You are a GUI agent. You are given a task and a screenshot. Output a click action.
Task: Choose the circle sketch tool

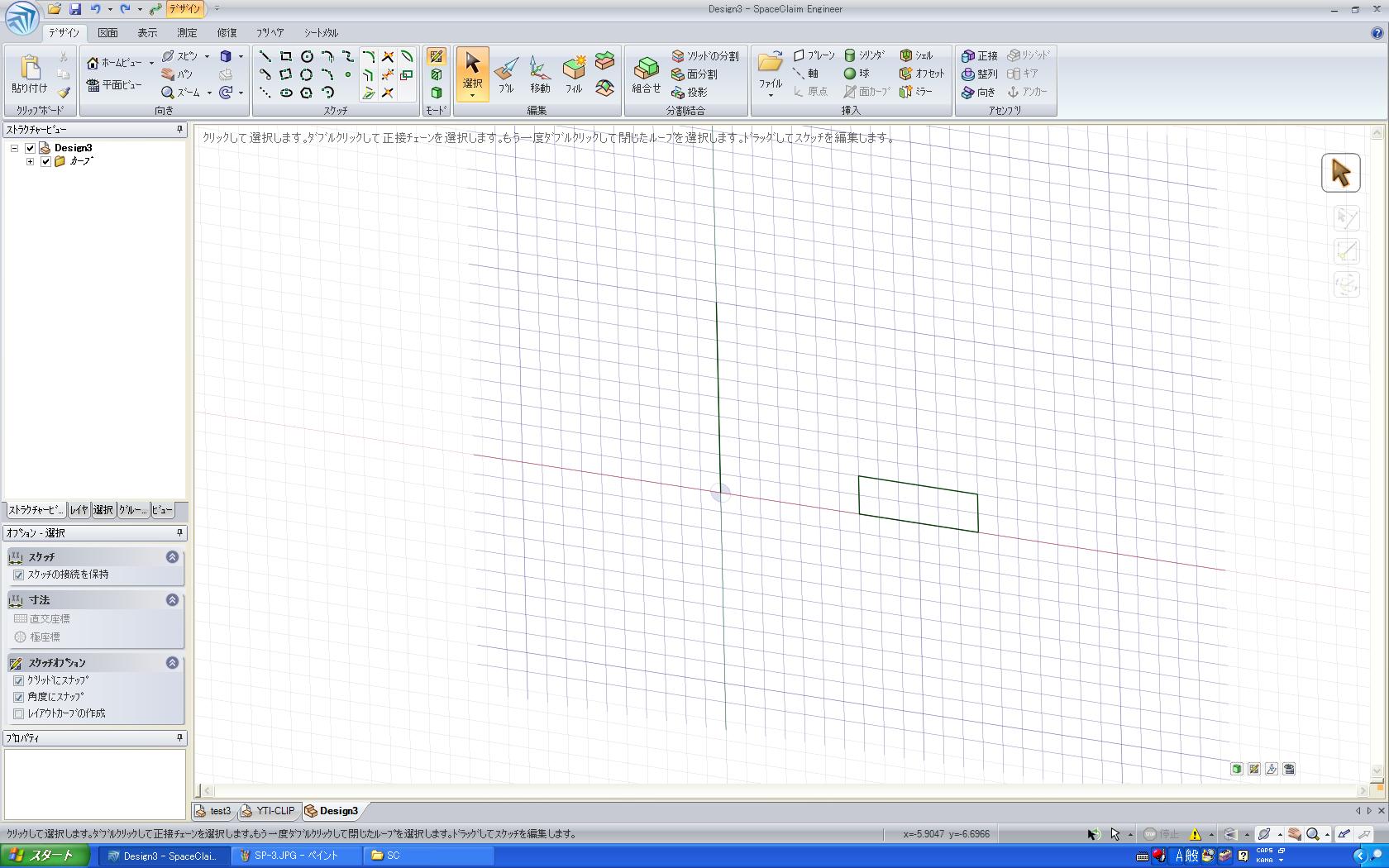point(307,56)
